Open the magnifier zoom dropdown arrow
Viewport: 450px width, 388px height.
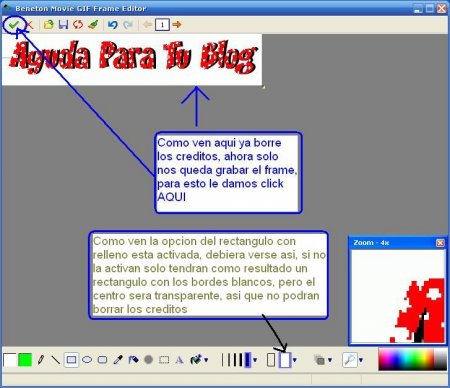click(361, 360)
